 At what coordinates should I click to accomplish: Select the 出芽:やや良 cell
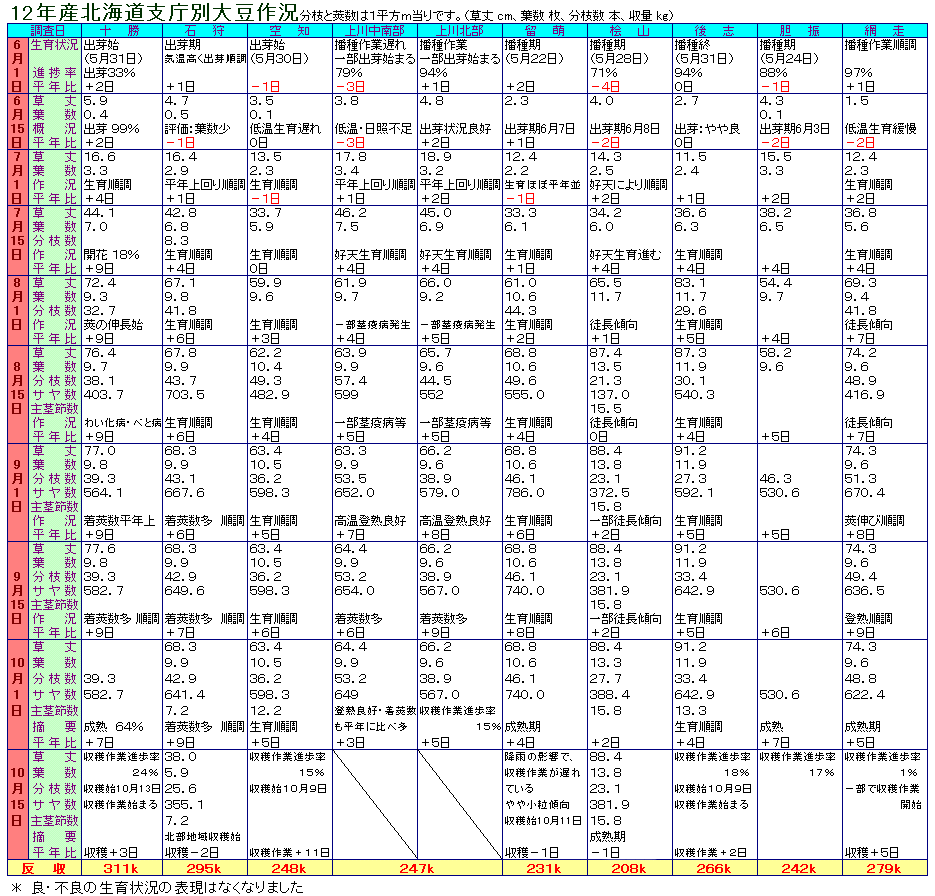pos(707,129)
